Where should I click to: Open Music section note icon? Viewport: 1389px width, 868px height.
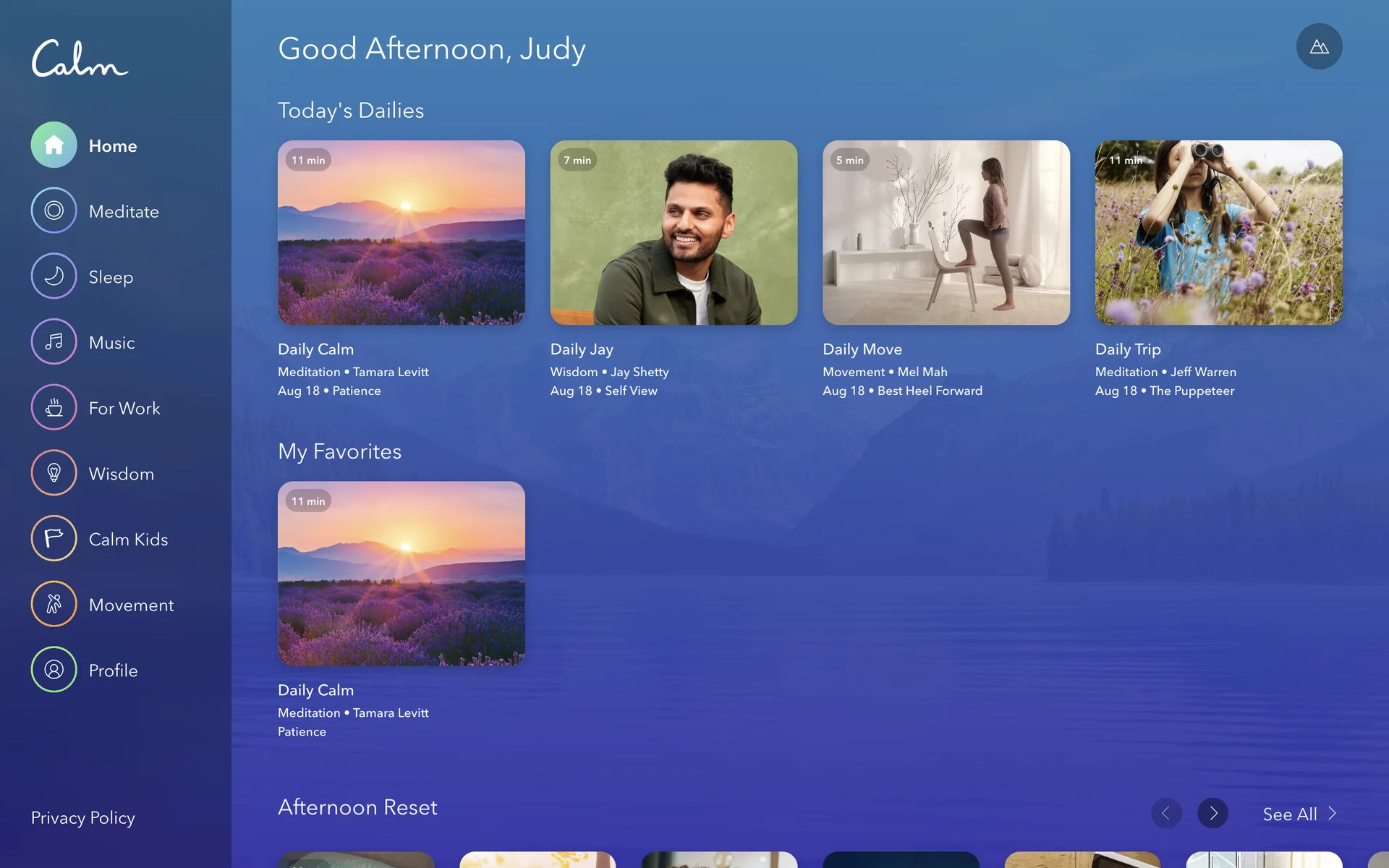tap(54, 342)
